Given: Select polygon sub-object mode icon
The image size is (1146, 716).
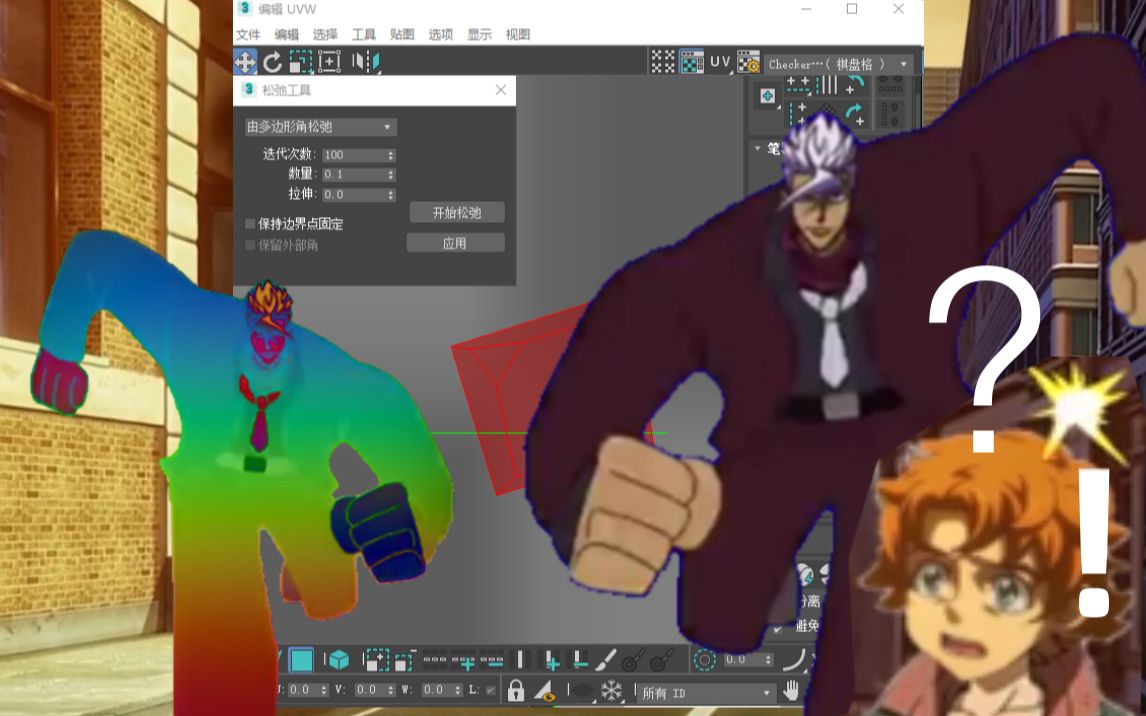Looking at the screenshot, I should (301, 660).
